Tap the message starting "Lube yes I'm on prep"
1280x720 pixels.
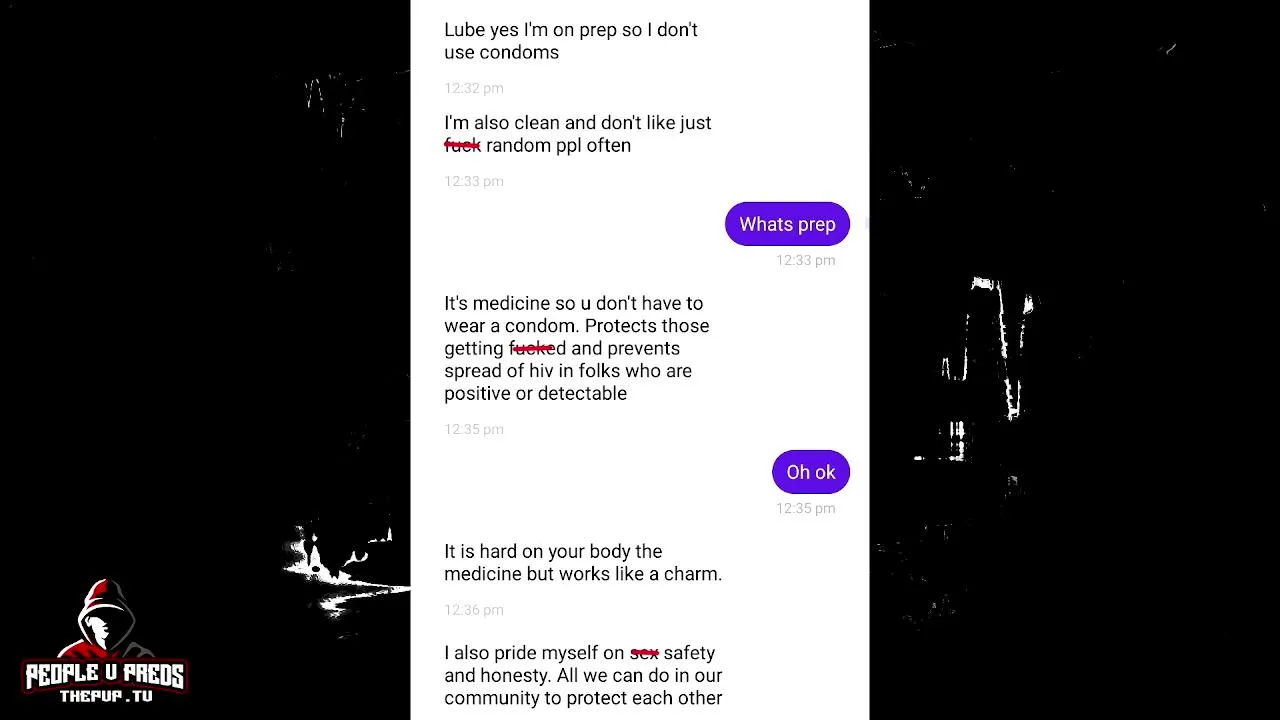571,41
